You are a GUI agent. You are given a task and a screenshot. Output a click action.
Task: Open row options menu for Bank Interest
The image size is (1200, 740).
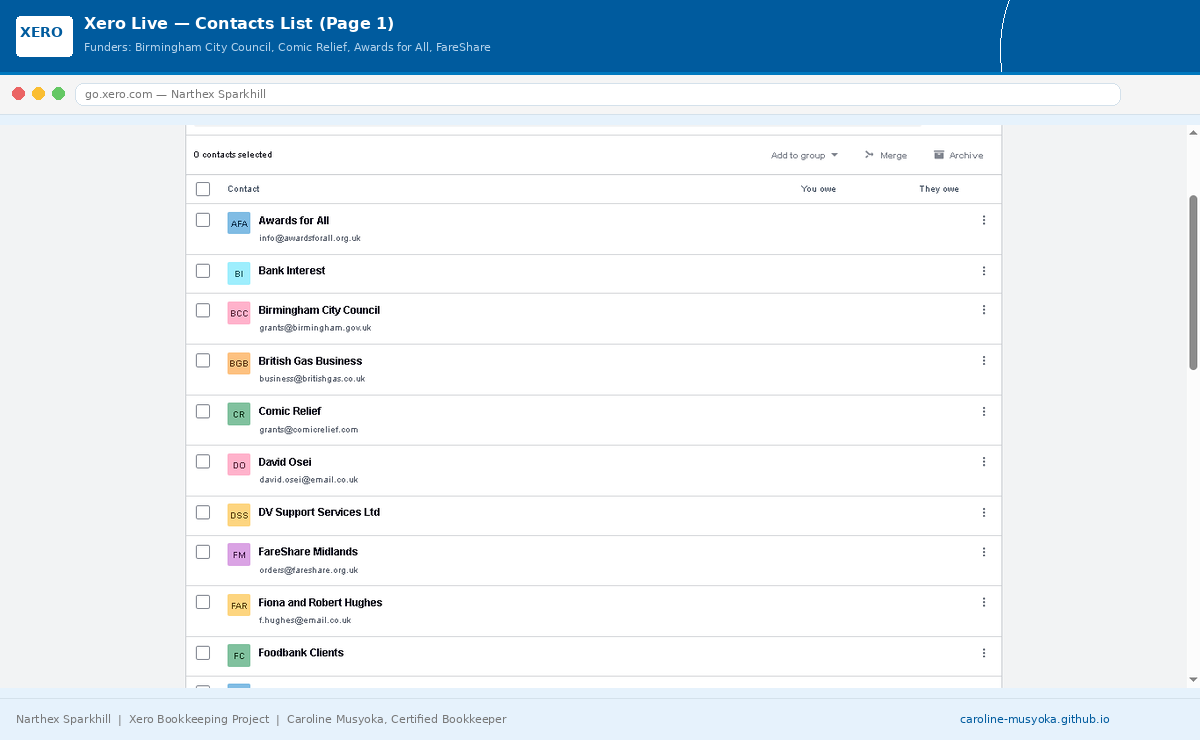tap(984, 271)
